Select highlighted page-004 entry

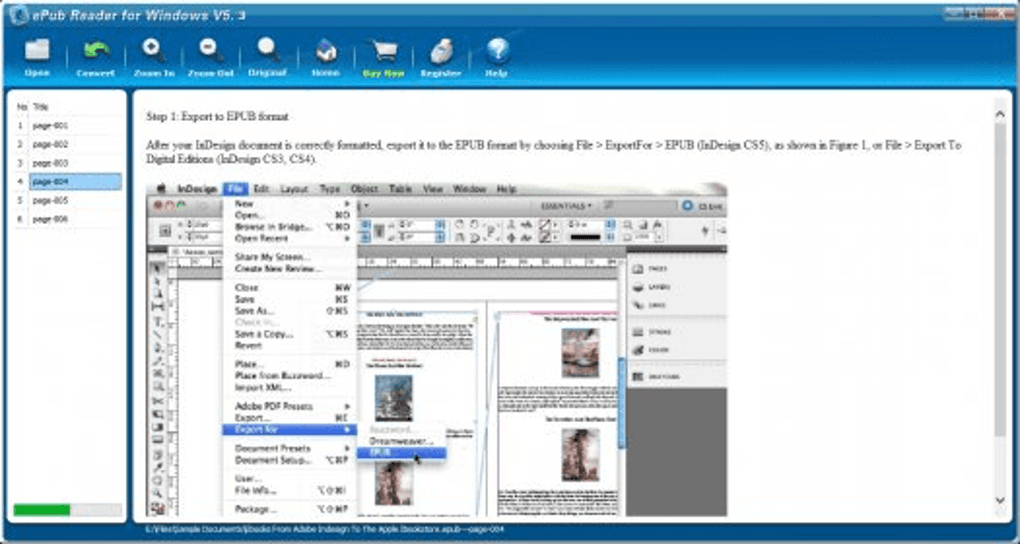click(75, 182)
